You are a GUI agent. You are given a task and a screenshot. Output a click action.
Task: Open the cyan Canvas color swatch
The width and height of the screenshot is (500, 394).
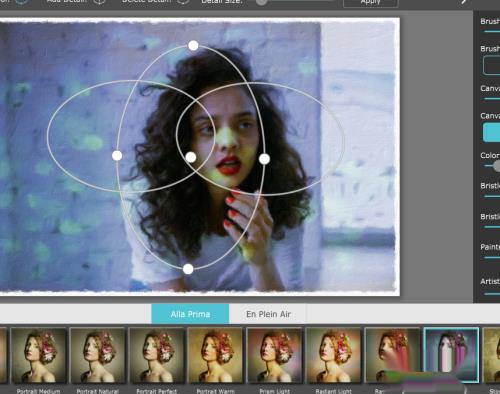[492, 132]
